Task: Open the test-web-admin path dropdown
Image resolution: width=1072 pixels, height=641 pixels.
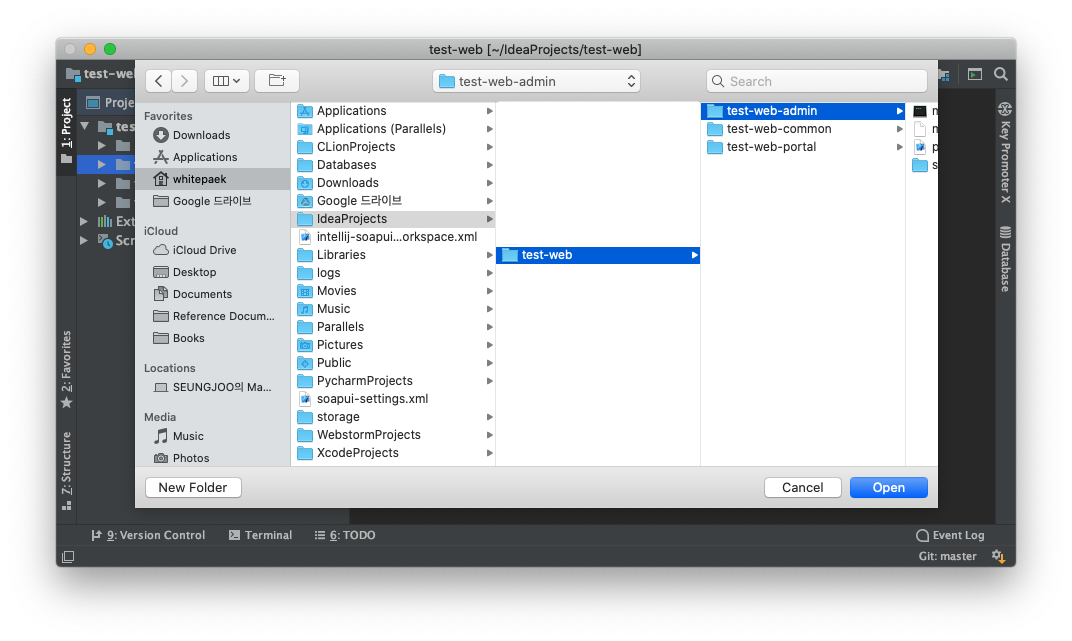Action: [537, 81]
